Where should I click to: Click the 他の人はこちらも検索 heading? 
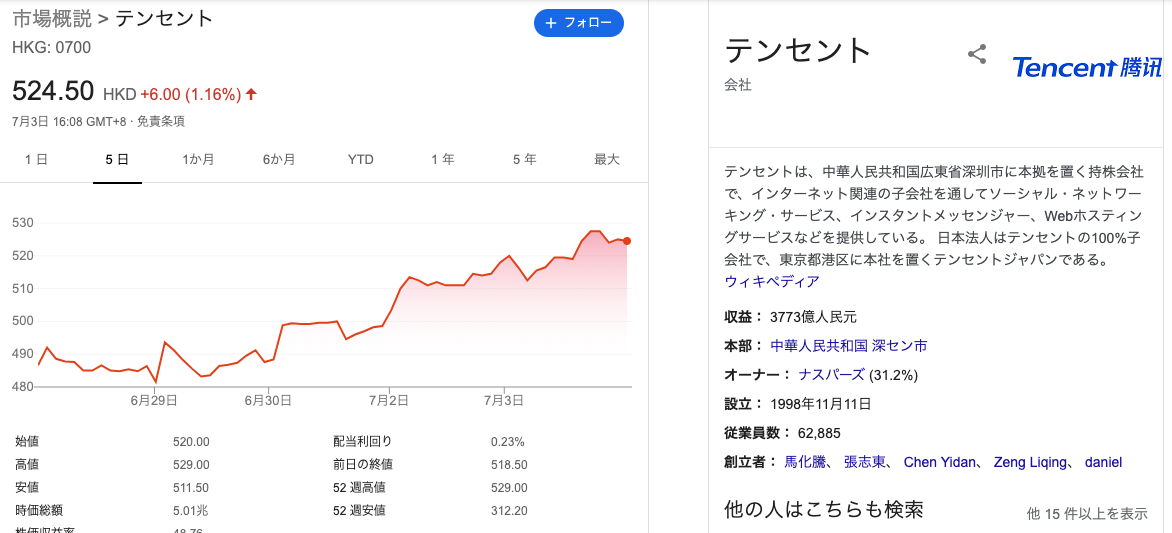coord(824,509)
